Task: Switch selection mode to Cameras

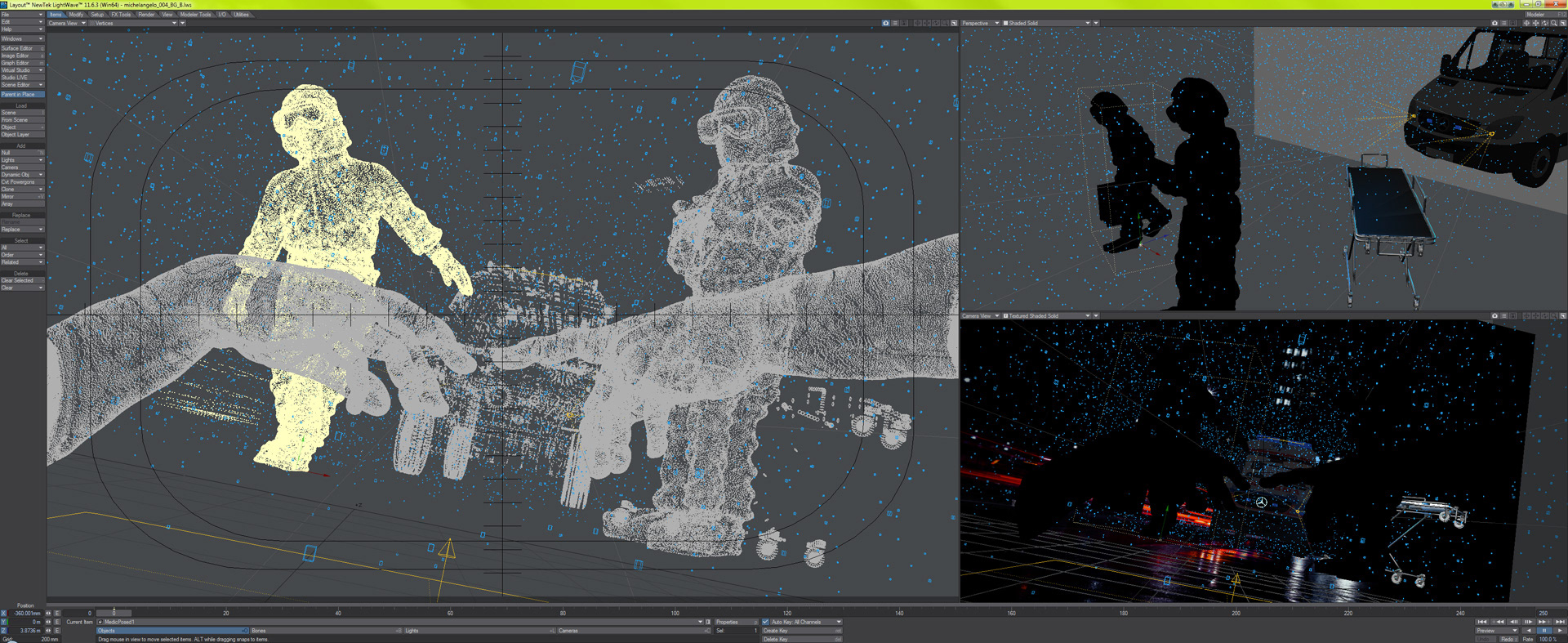Action: pos(633,631)
